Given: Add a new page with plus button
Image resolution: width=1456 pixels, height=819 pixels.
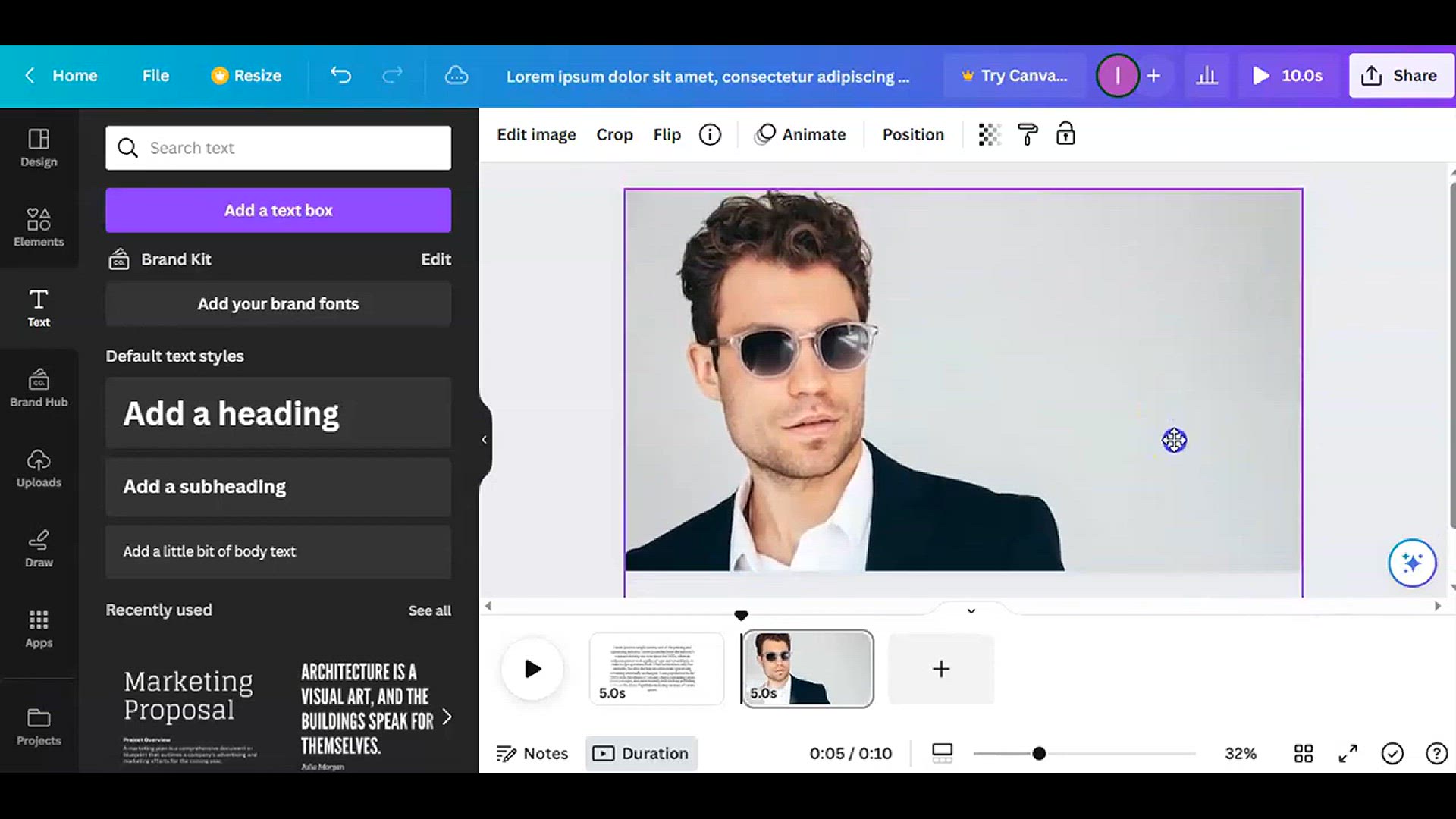Looking at the screenshot, I should (940, 669).
